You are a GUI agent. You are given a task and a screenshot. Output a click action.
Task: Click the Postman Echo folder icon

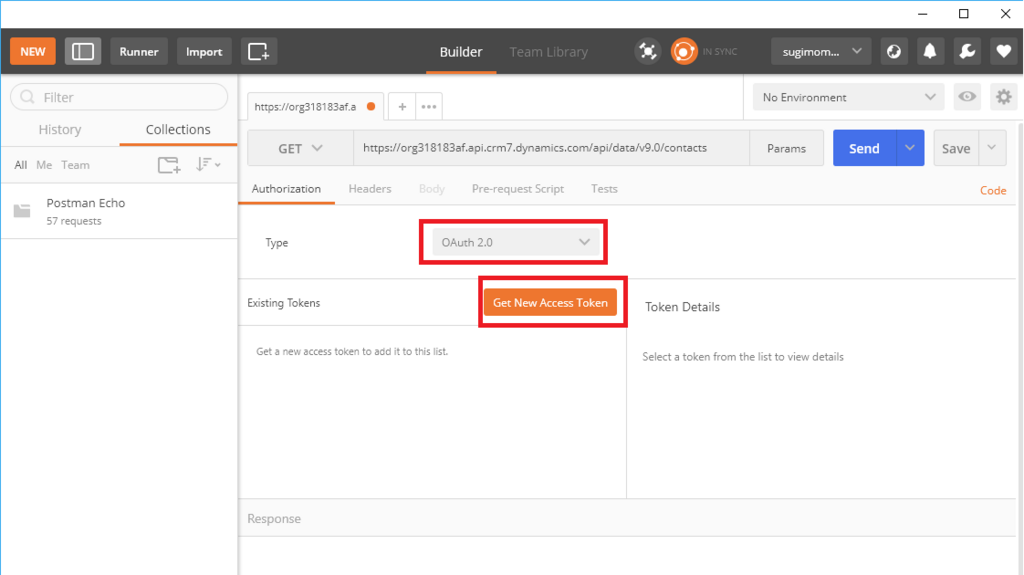click(x=22, y=210)
